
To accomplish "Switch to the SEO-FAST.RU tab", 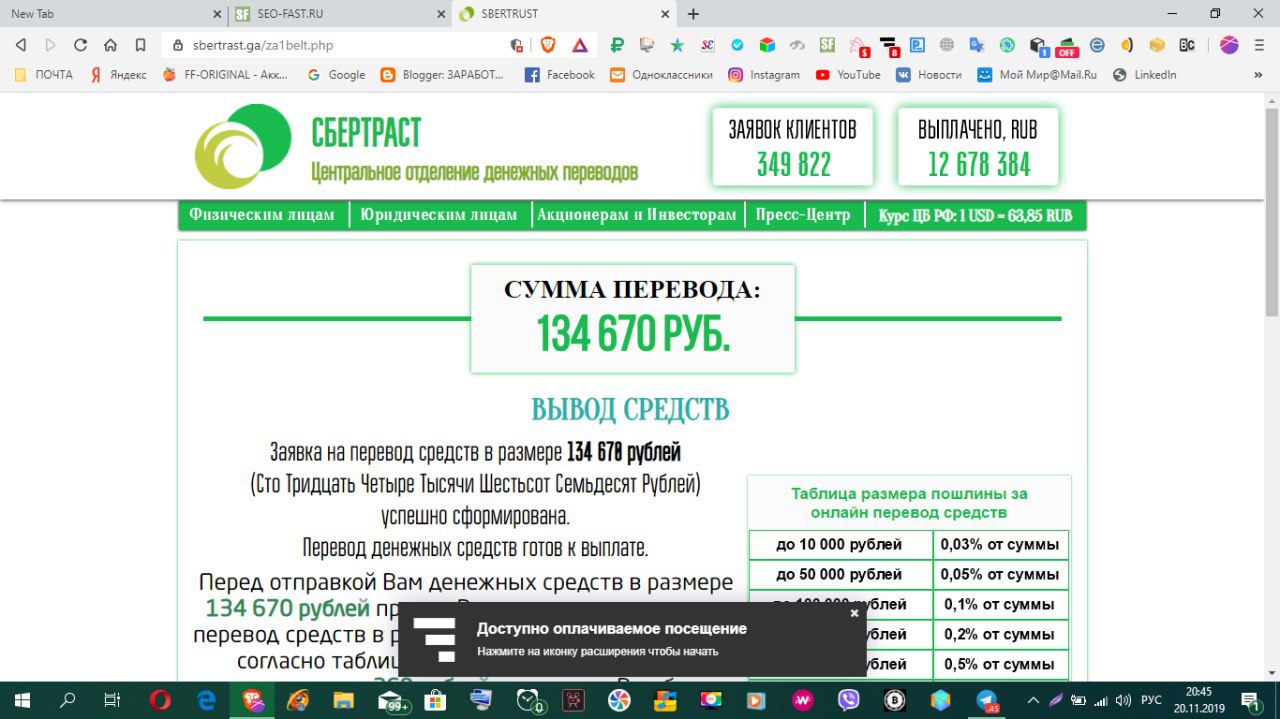I will coord(339,14).
